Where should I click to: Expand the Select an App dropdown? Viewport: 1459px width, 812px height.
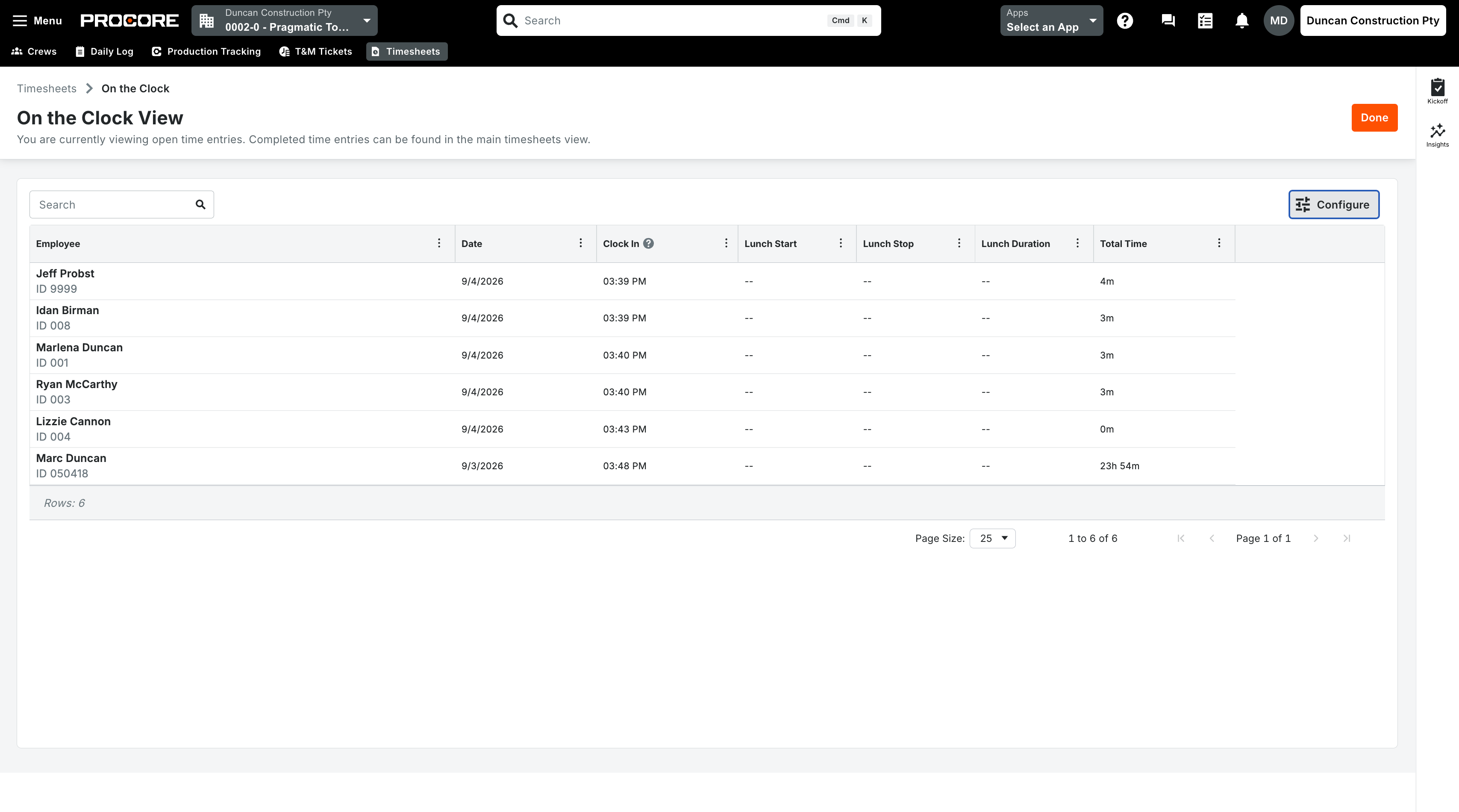[x=1051, y=21]
